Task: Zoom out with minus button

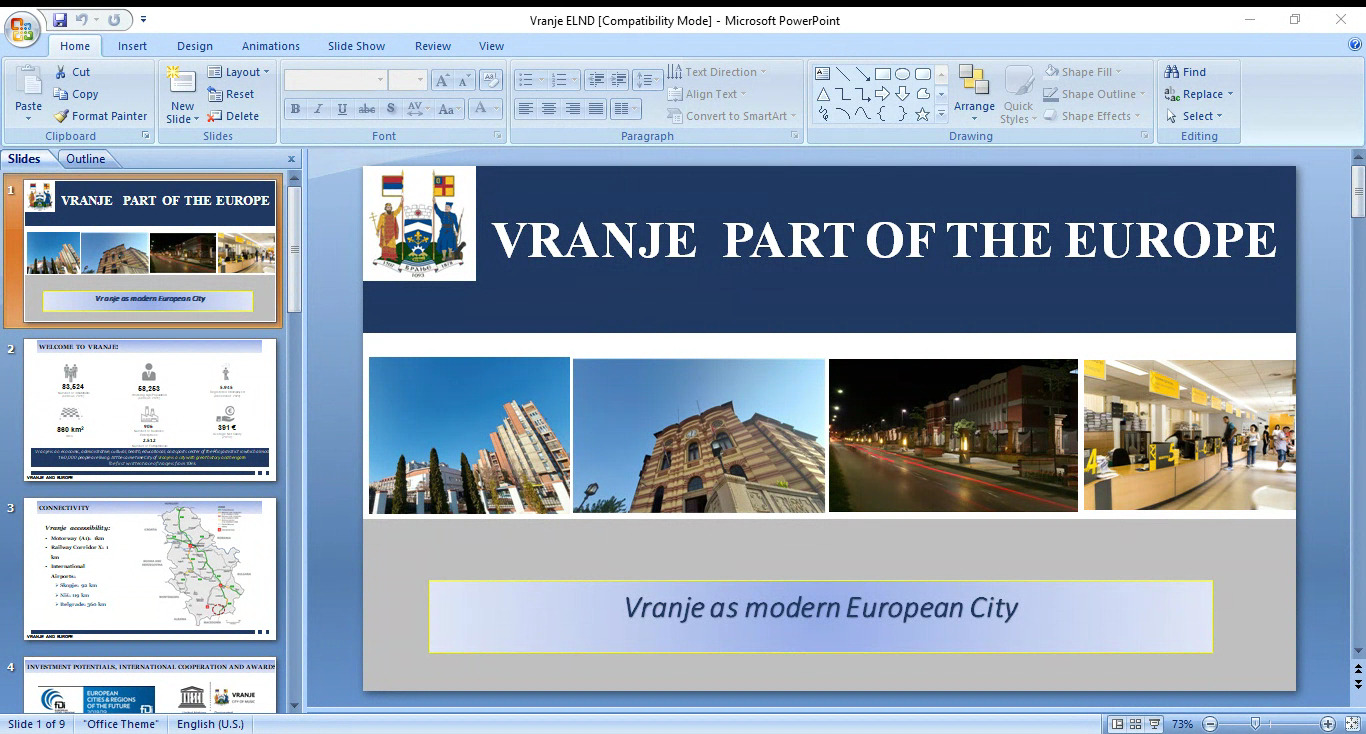Action: 1210,724
